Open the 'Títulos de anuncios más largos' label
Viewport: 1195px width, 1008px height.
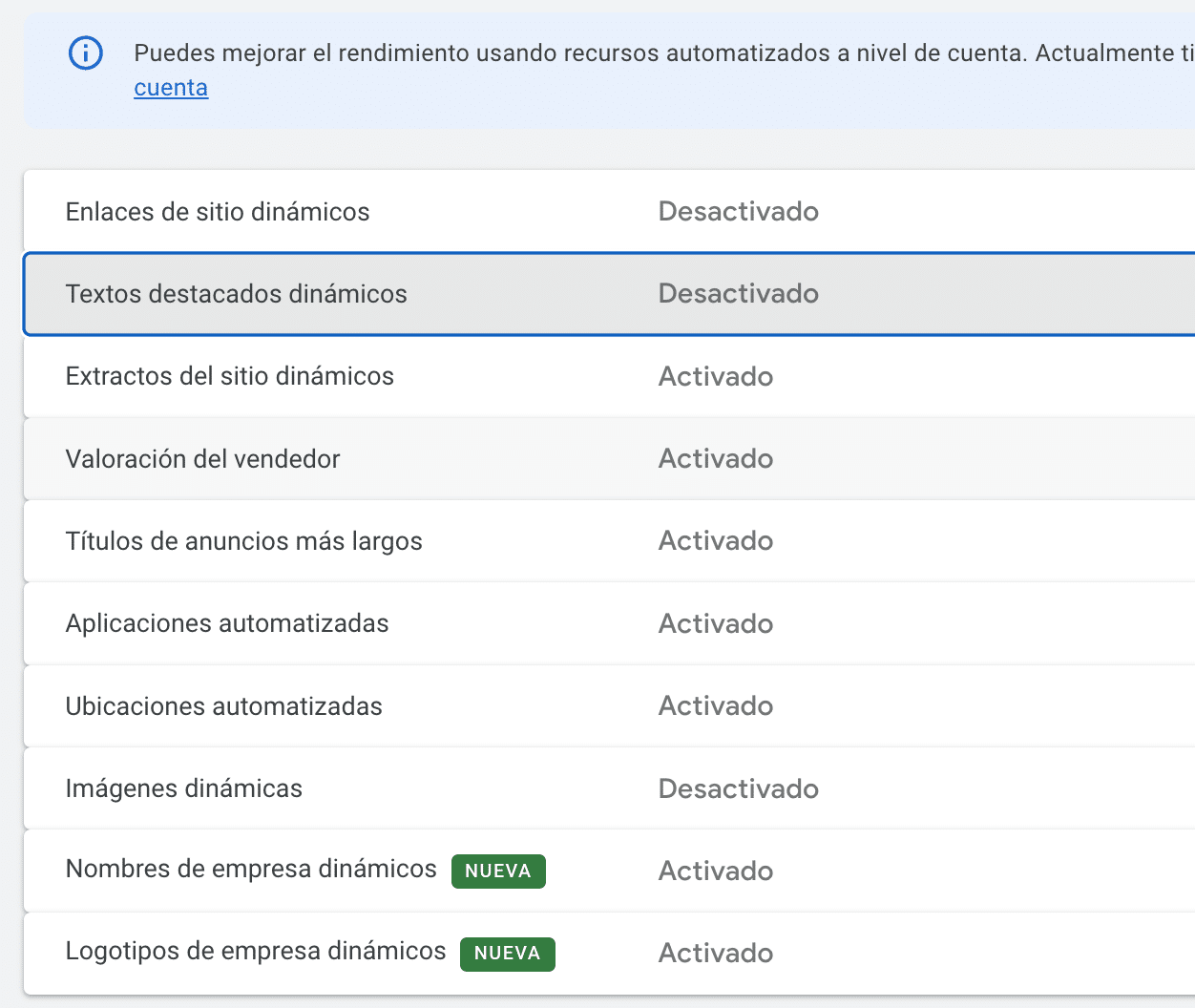243,541
